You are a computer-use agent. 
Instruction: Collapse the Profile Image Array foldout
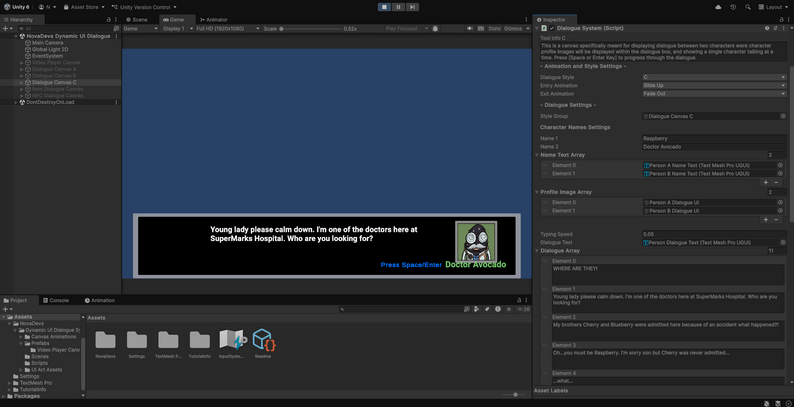537,192
